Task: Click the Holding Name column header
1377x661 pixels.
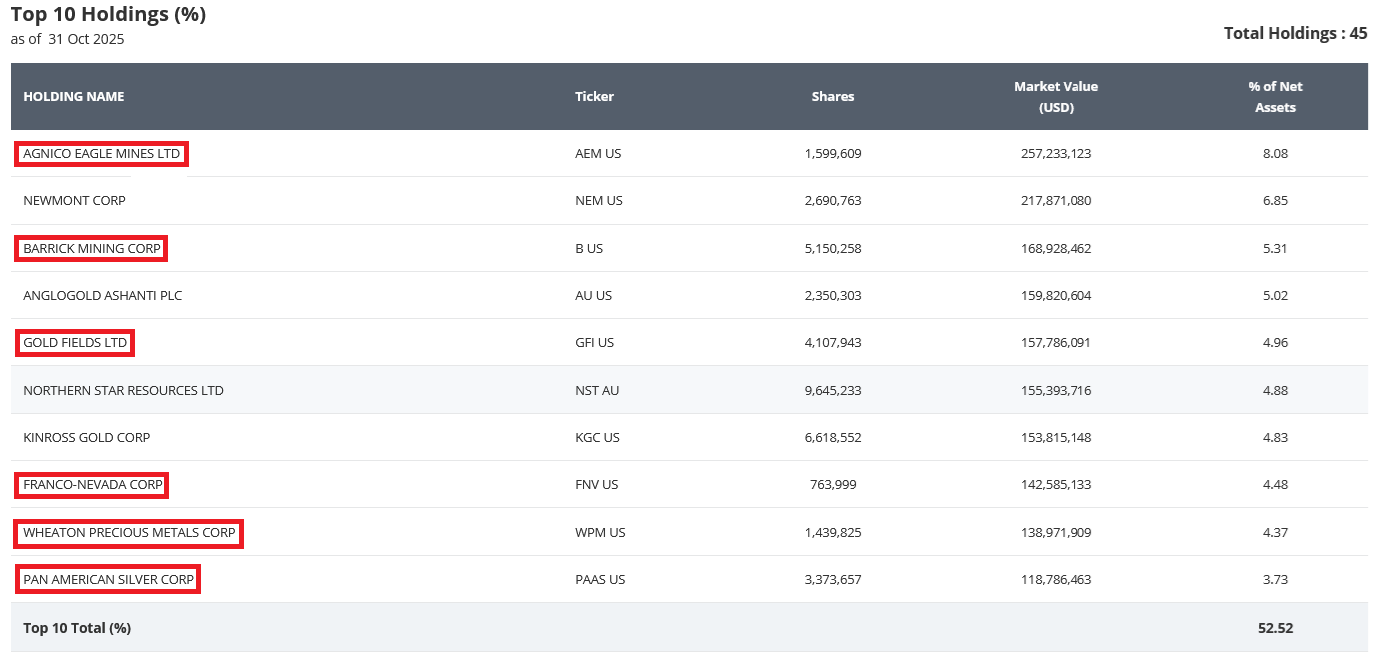Action: point(74,97)
